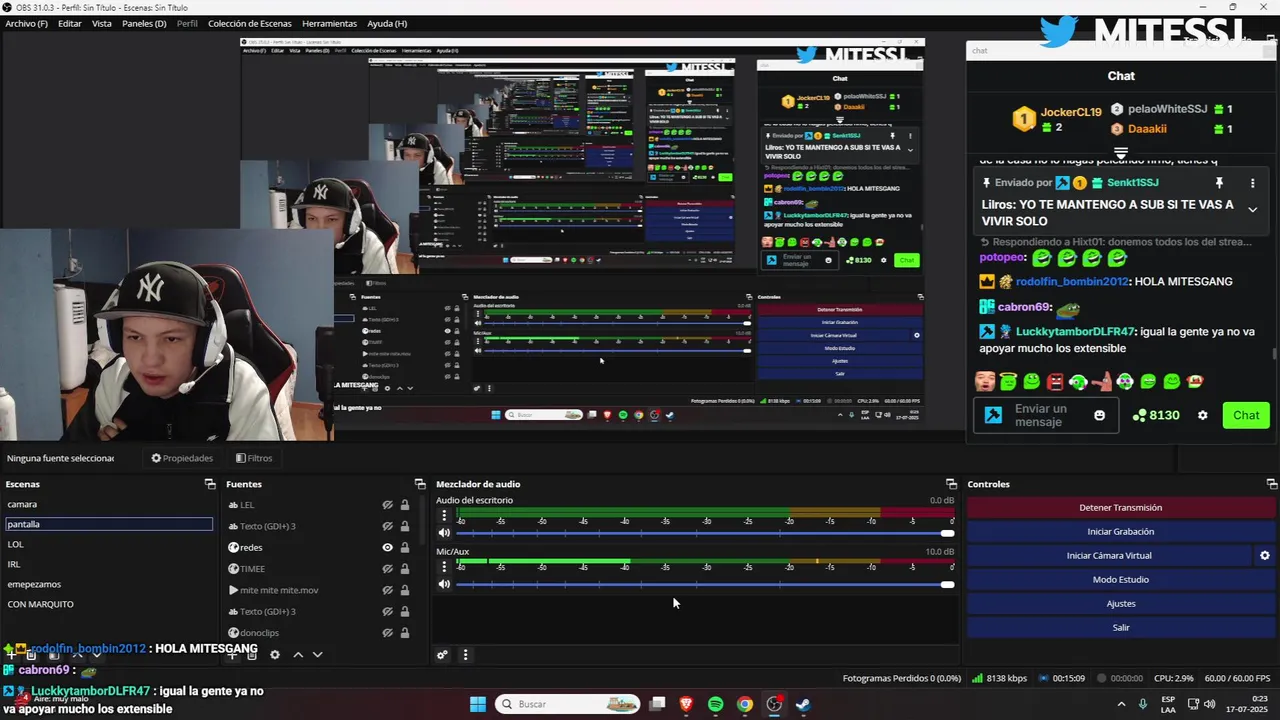Click Detener Transmisión button

coord(1120,508)
